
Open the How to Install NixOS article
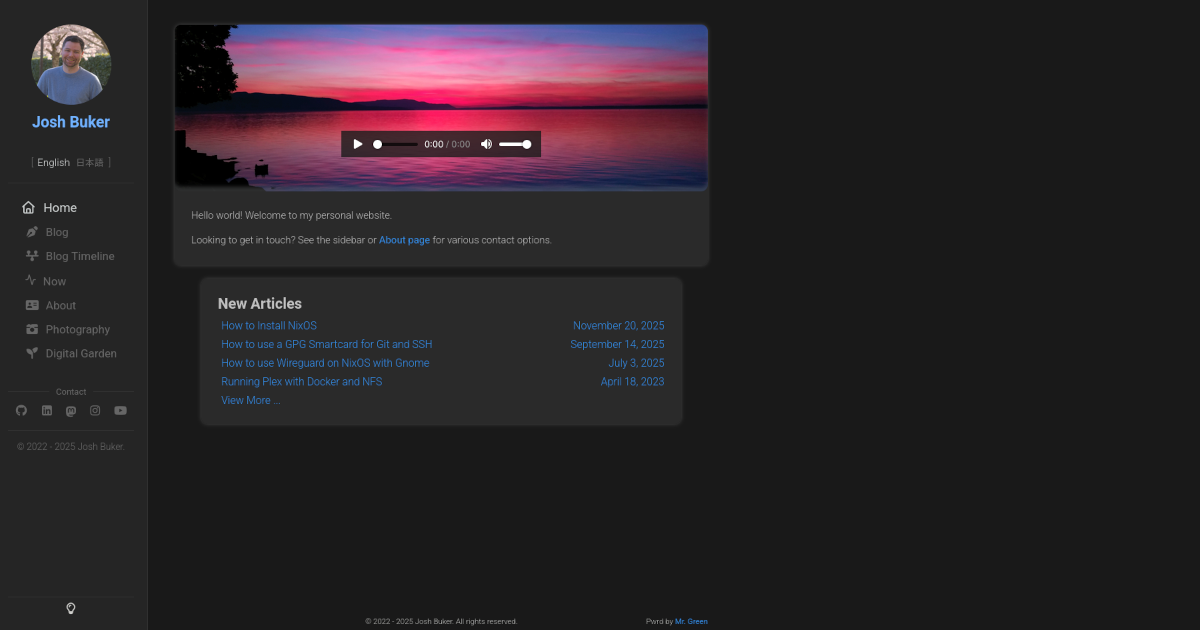(x=269, y=325)
